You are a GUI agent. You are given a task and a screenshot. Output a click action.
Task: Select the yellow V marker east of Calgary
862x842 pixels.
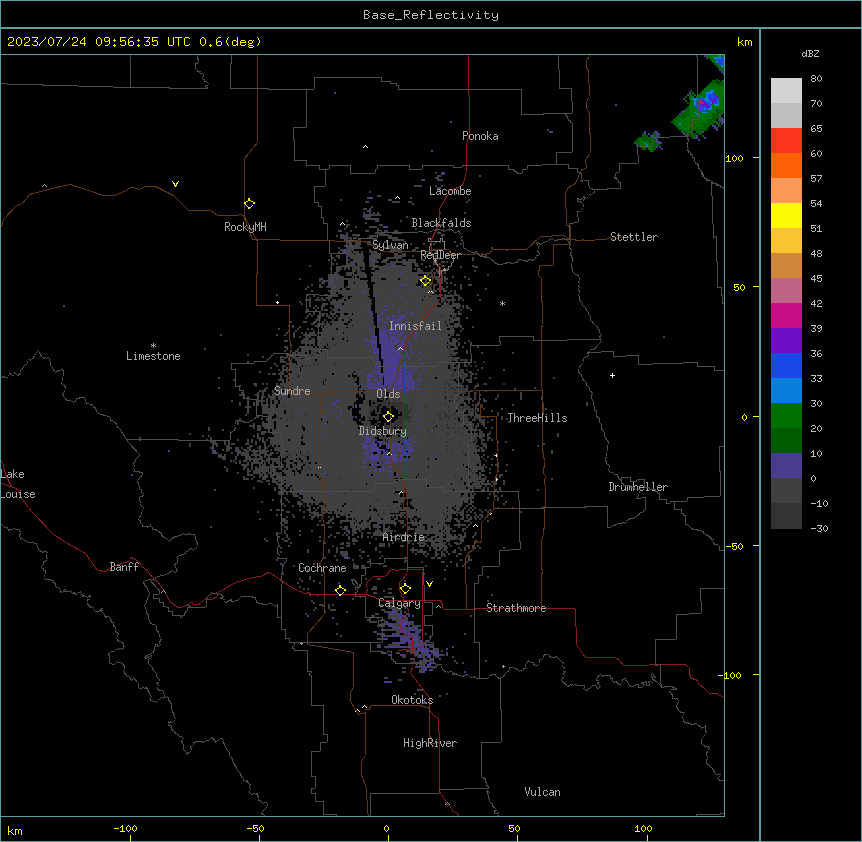(429, 584)
